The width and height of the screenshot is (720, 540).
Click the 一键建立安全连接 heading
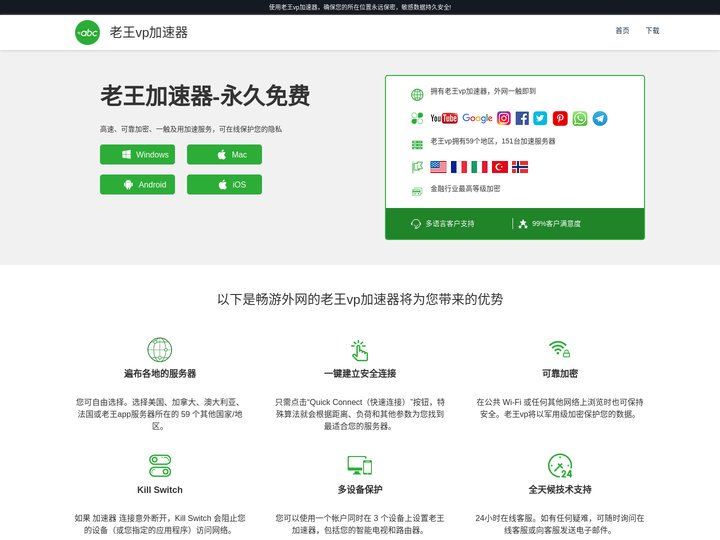[x=360, y=373]
